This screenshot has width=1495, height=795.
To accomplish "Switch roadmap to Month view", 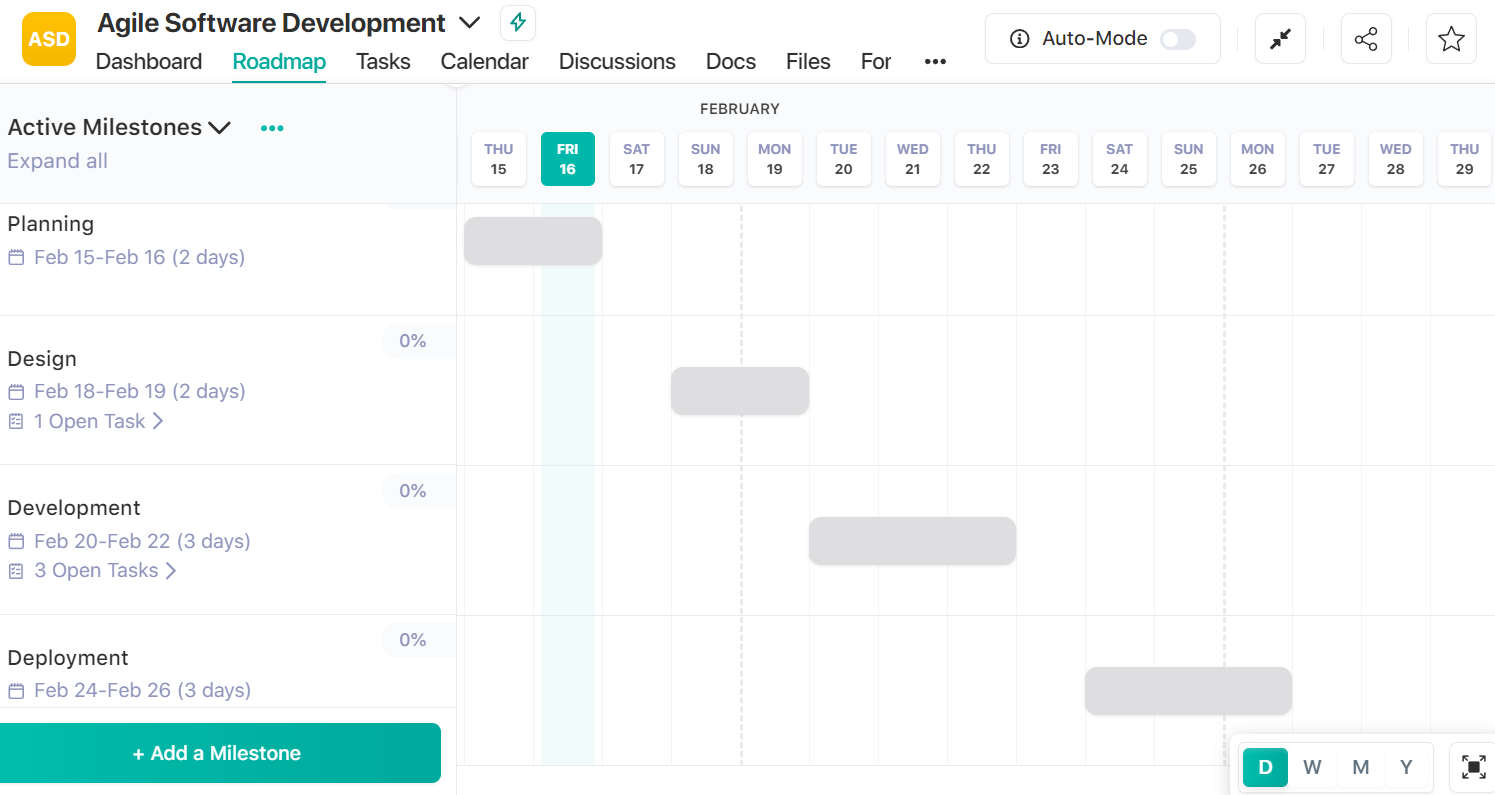I will pyautogui.click(x=1360, y=767).
